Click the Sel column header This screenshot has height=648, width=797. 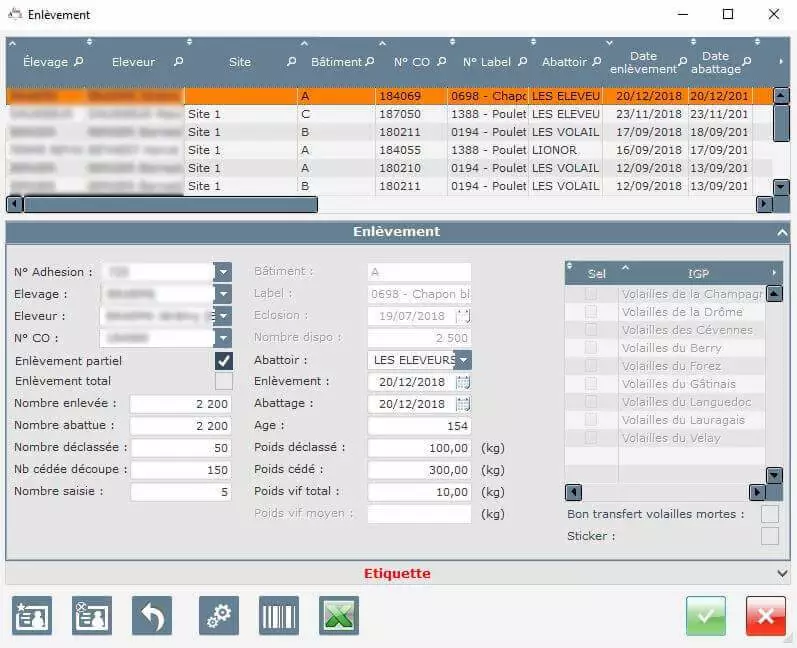click(596, 274)
